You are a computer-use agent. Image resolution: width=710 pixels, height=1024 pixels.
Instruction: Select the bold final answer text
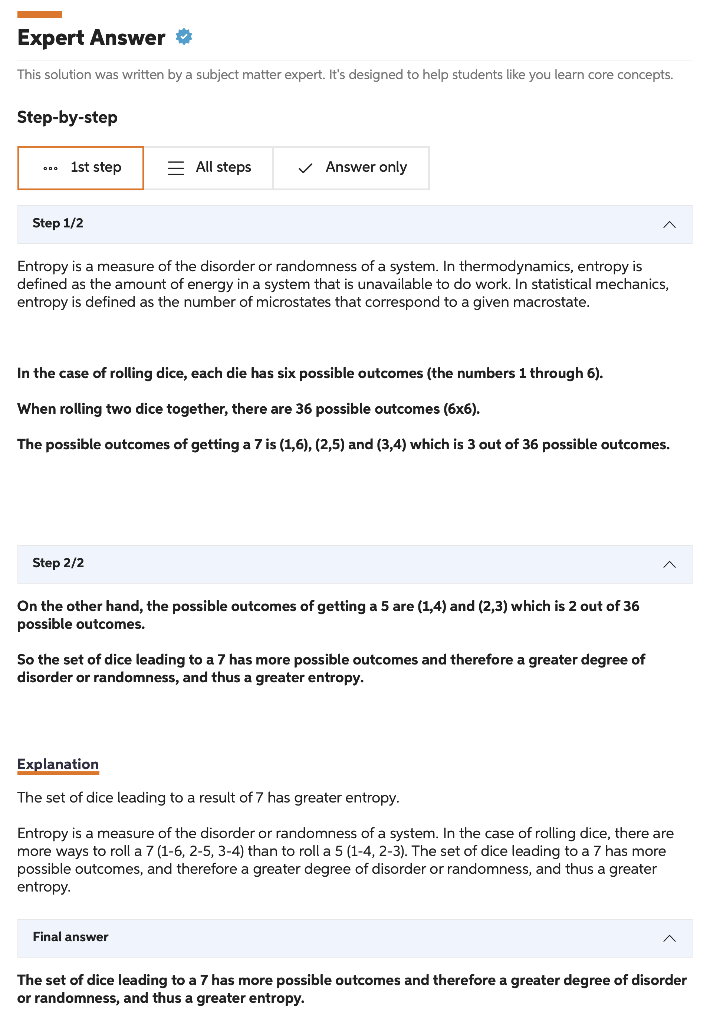point(350,990)
